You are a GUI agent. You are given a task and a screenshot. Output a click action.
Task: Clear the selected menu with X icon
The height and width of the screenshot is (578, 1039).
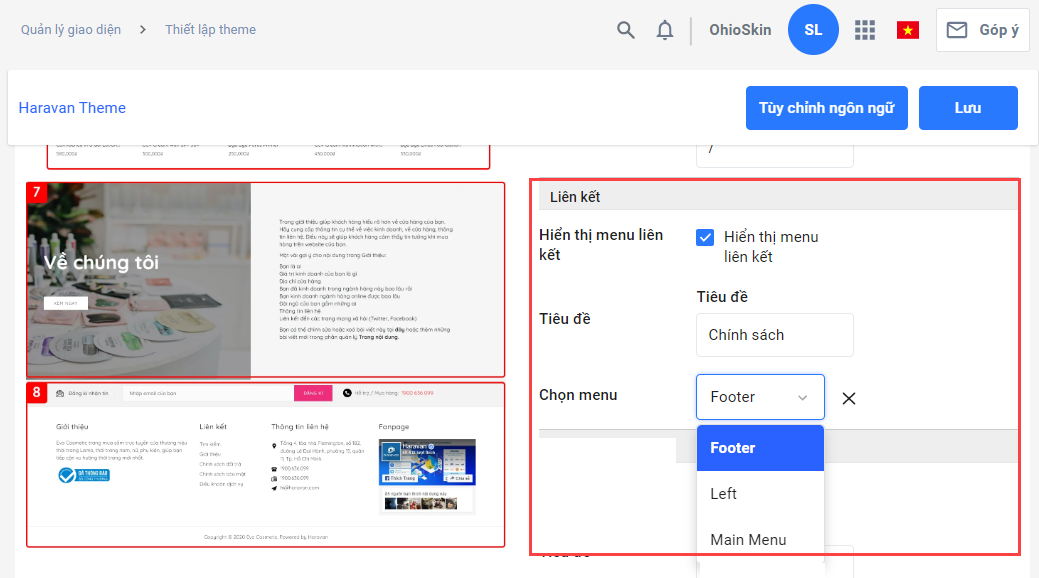click(849, 398)
